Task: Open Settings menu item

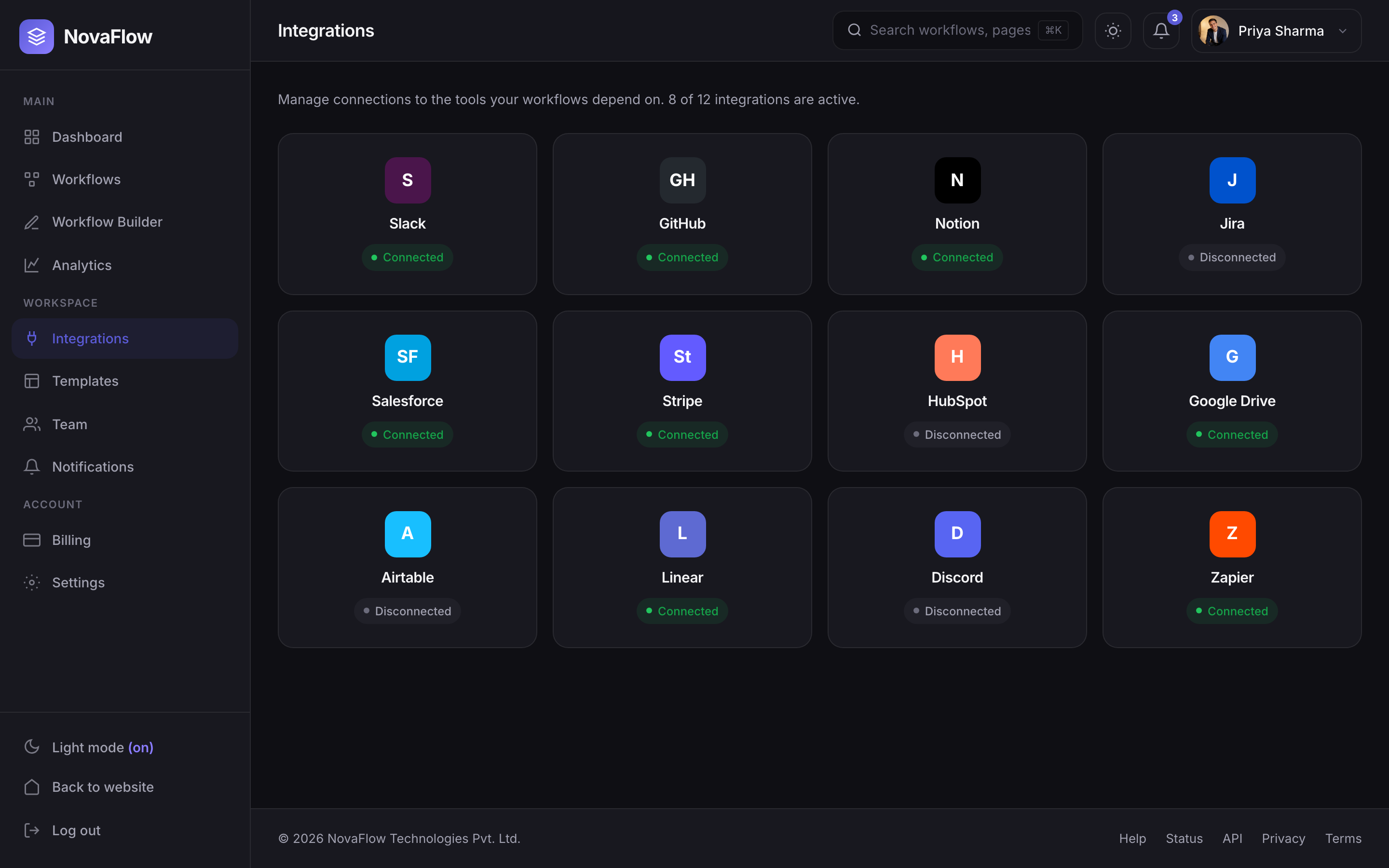Action: tap(124, 582)
